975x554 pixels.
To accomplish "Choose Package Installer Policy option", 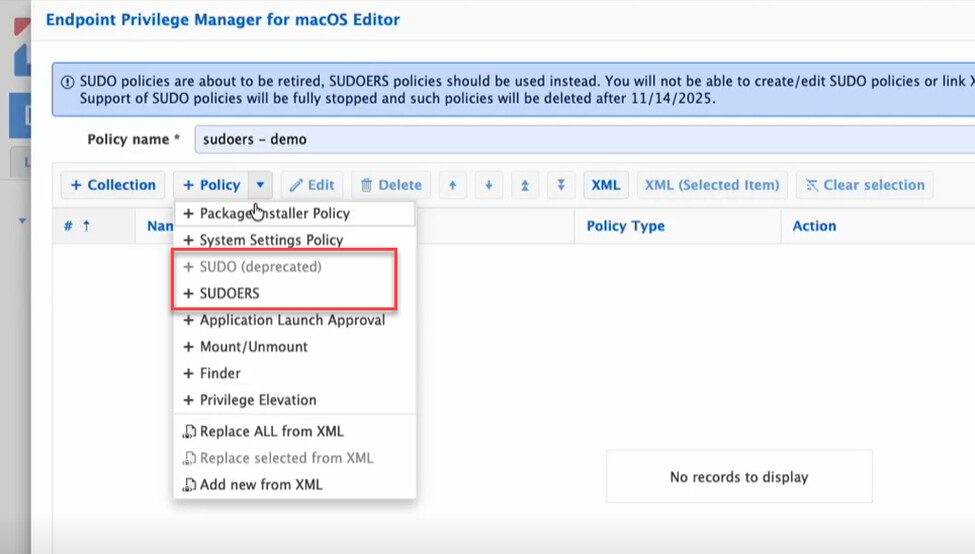I will pyautogui.click(x=274, y=213).
